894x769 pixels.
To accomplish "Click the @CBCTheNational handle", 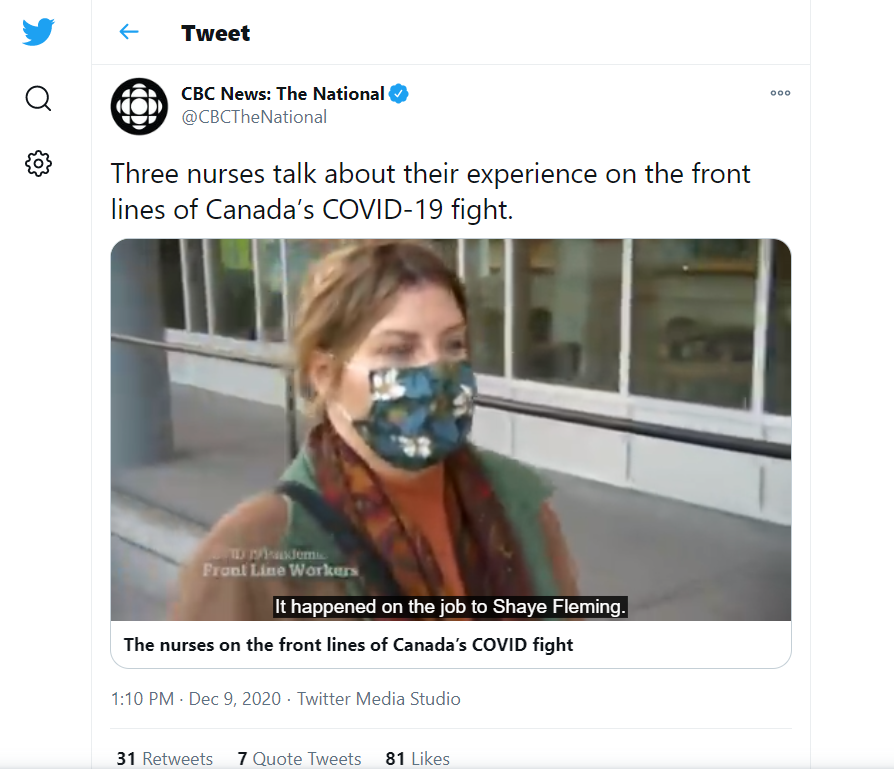I will click(x=254, y=117).
